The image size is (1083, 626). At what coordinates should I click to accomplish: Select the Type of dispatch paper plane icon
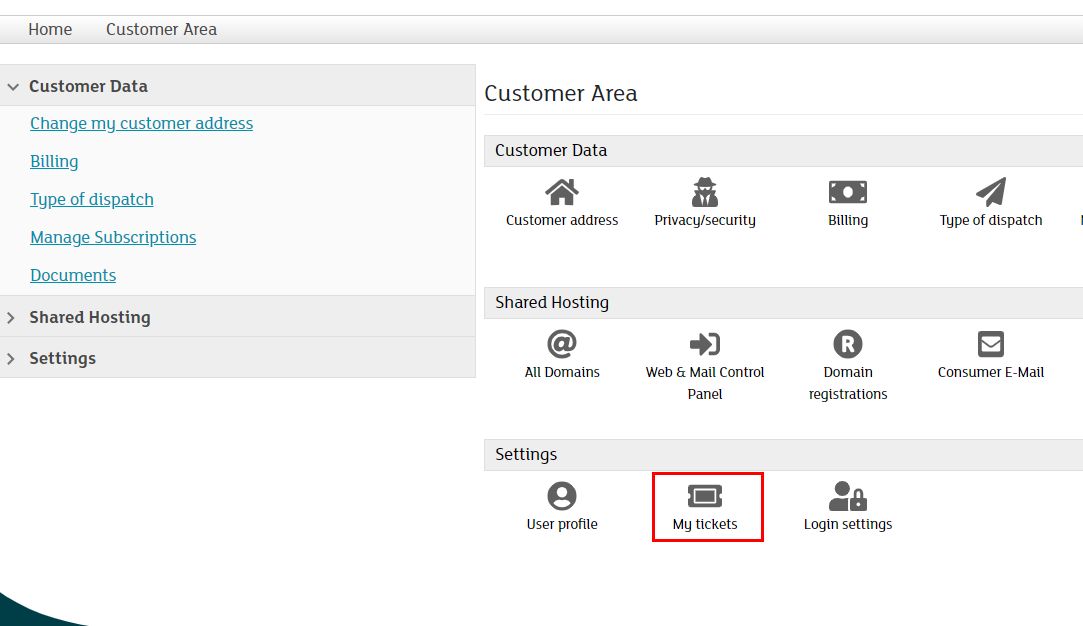click(x=990, y=192)
